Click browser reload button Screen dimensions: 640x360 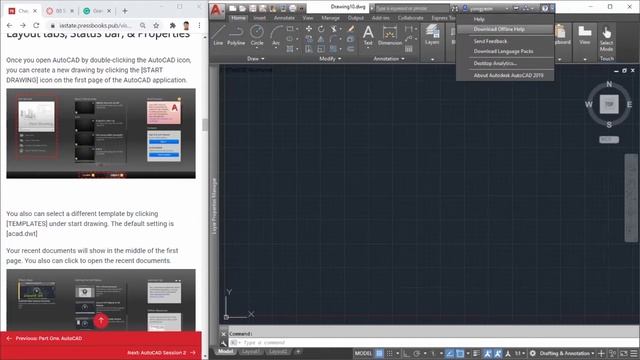[36, 25]
